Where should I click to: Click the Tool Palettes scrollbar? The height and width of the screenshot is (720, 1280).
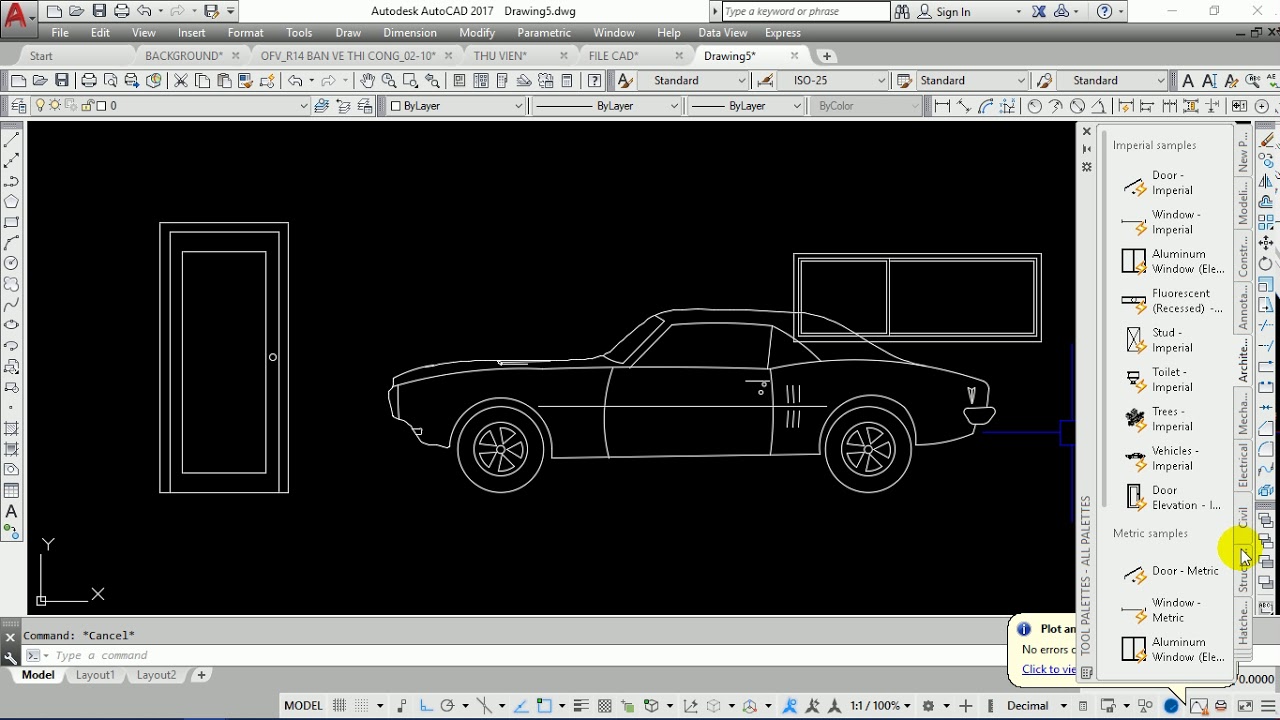pos(1104,318)
